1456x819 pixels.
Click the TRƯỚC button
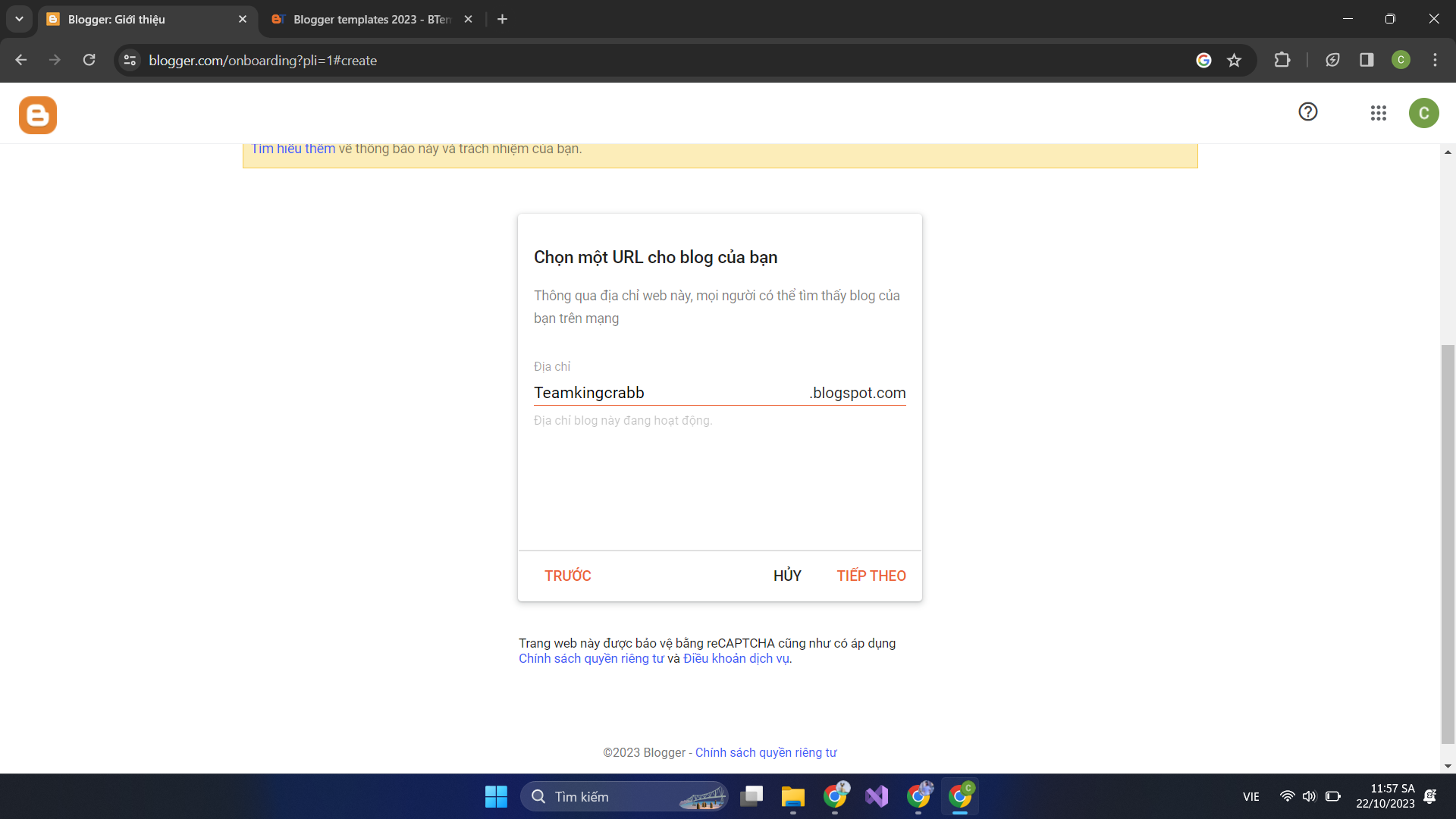point(567,576)
